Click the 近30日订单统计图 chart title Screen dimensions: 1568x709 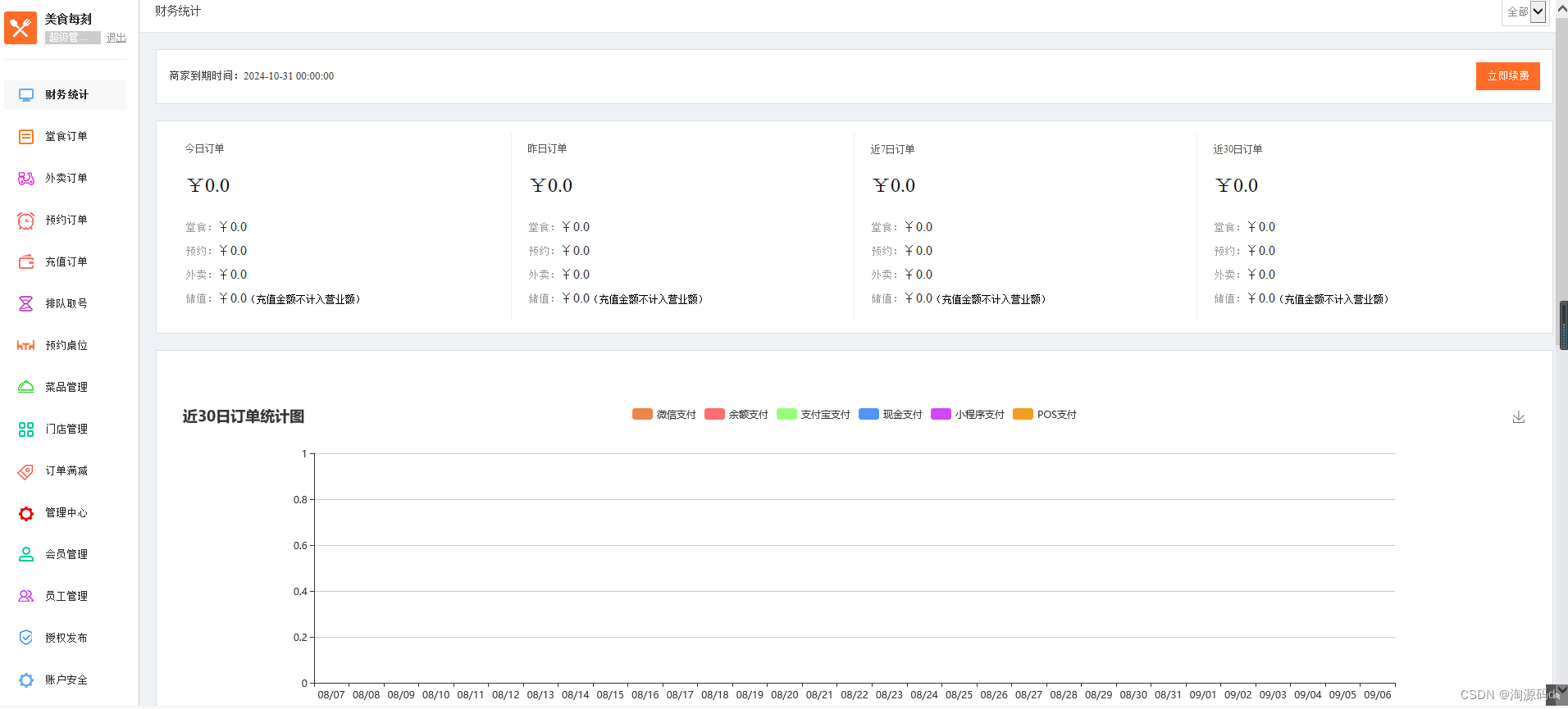244,416
